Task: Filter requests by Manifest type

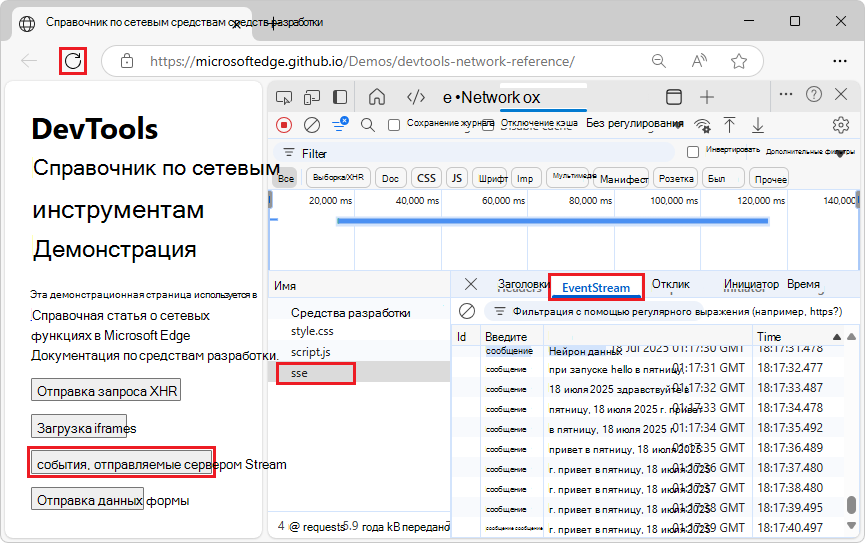Action: click(x=623, y=179)
